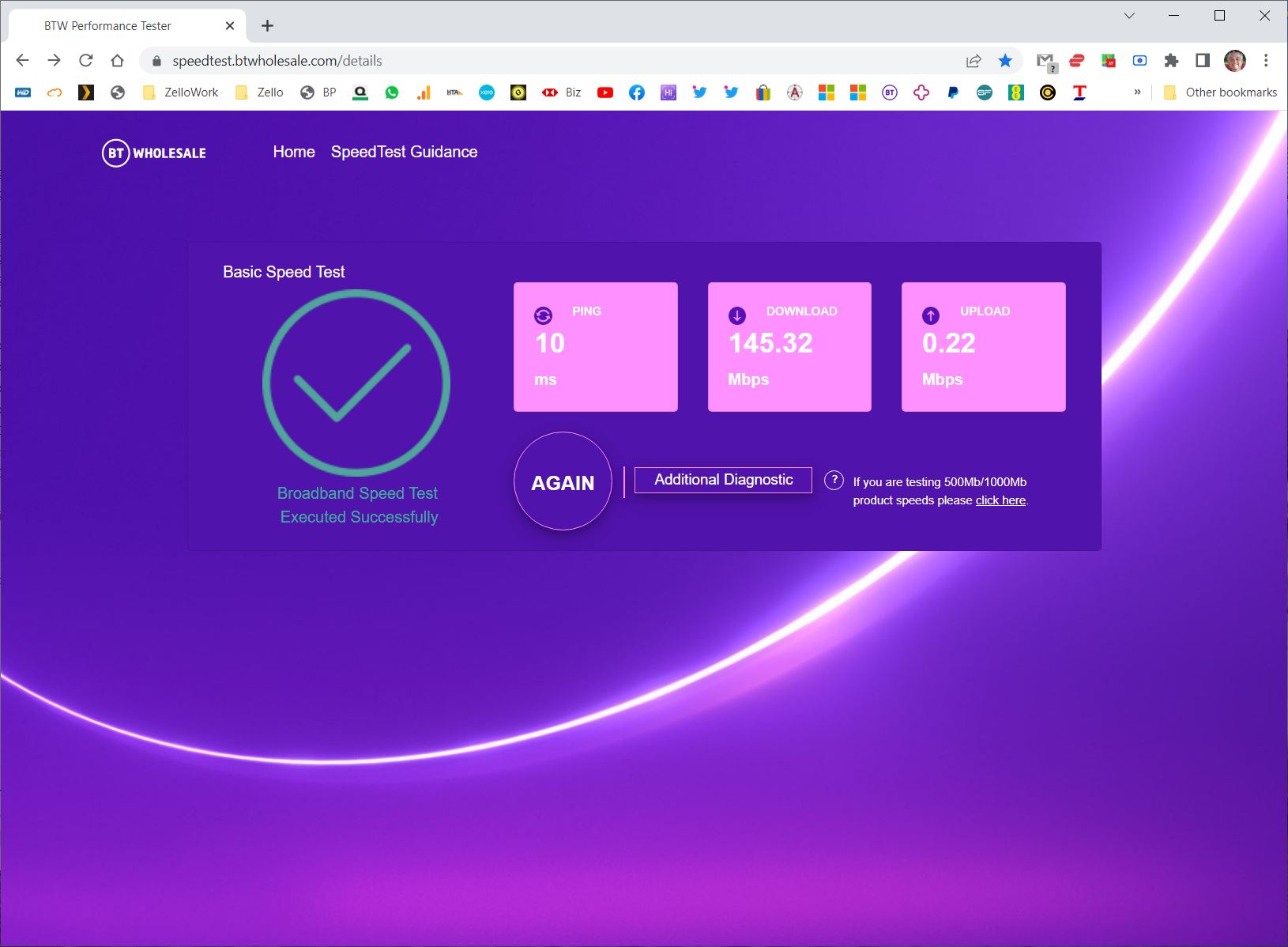
Task: Open the Other bookmarks folder
Action: click(x=1221, y=92)
